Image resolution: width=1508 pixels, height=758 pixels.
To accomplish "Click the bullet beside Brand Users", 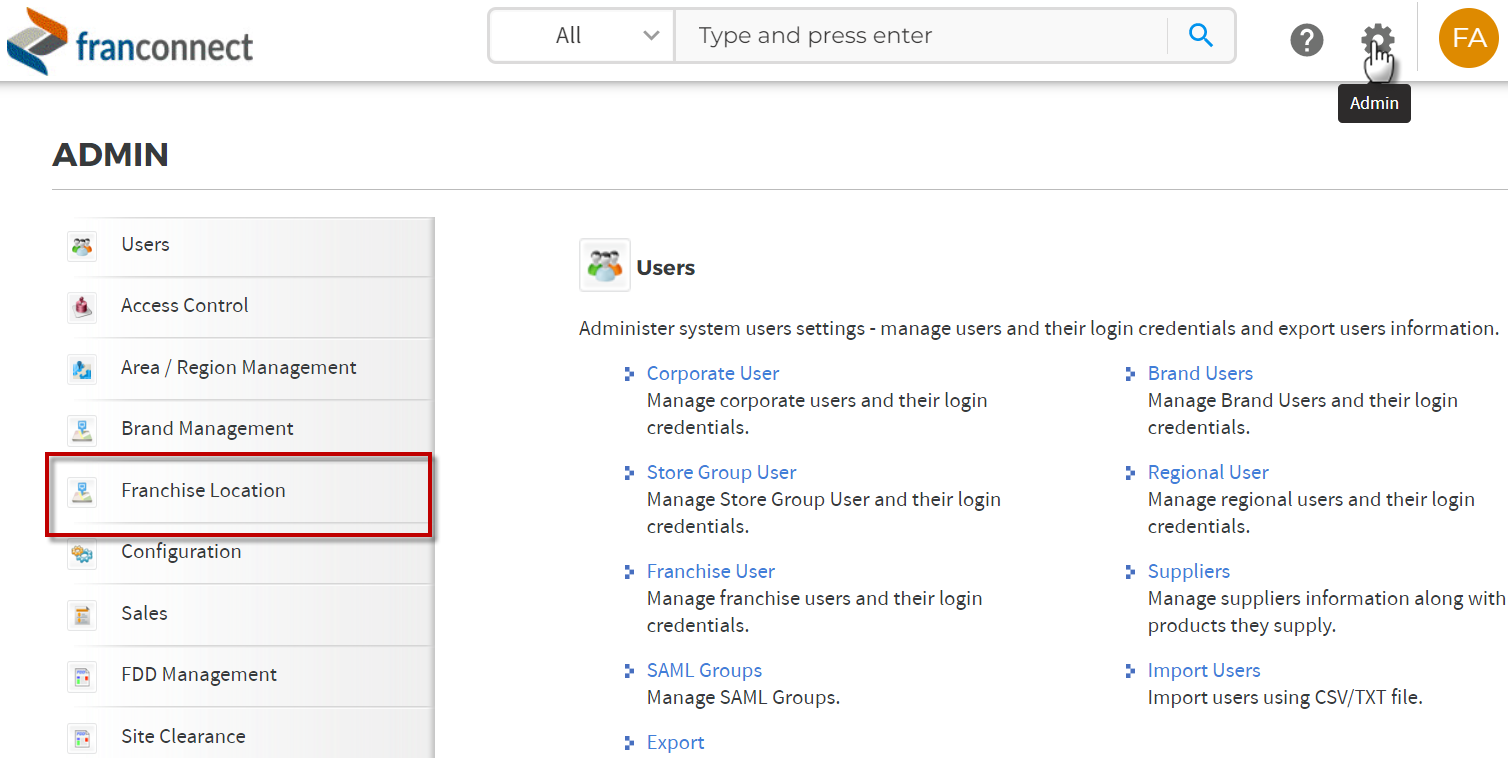I will [1130, 374].
